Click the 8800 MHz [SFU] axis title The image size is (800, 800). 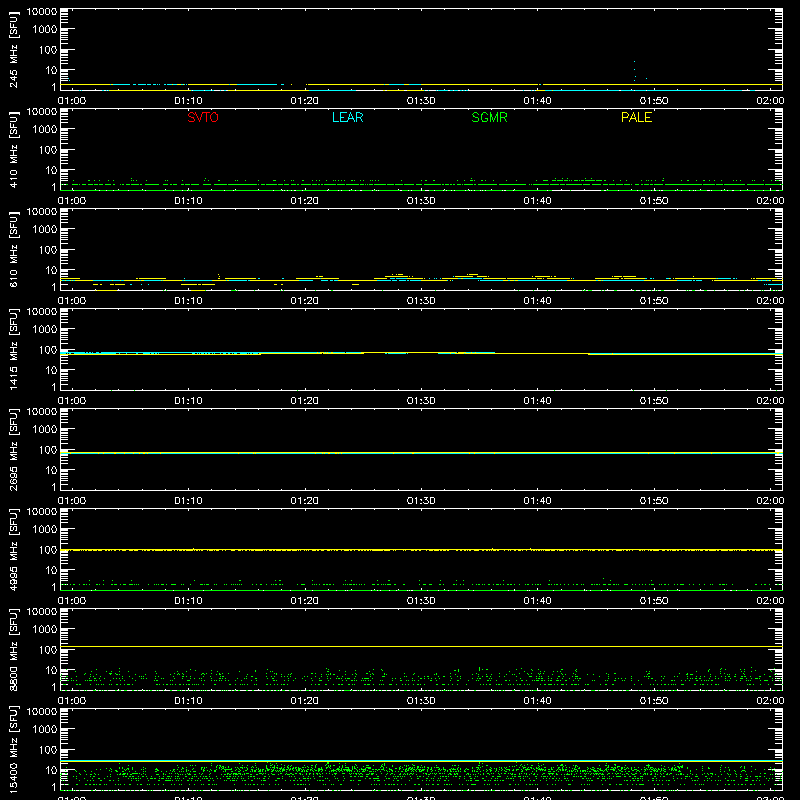[13, 649]
